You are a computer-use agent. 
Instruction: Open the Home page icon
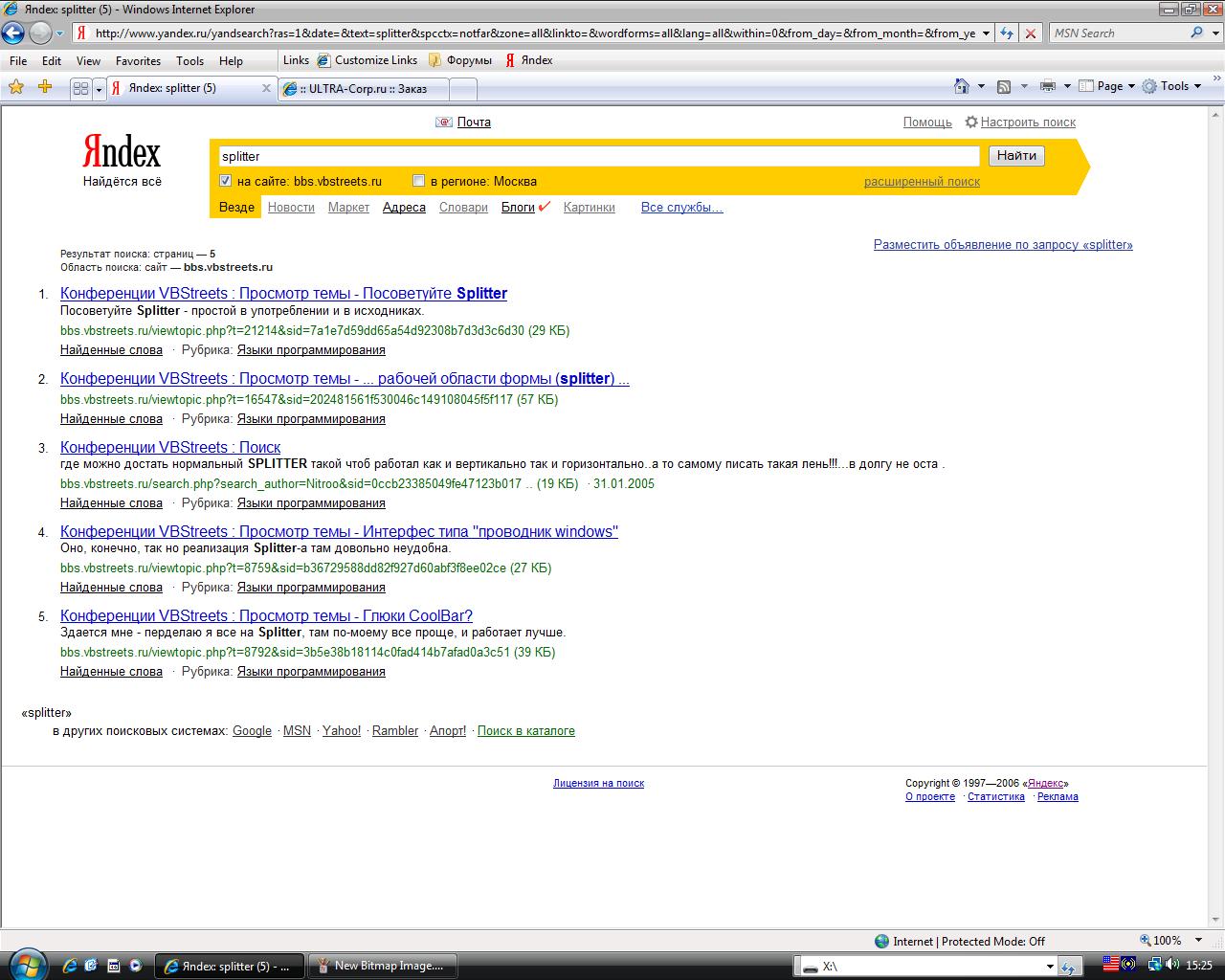point(962,86)
